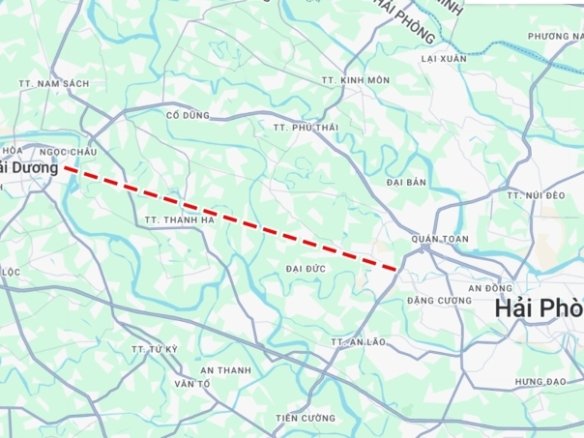The height and width of the screenshot is (438, 584).
Task: Click the Lại Xuân place label
Action: (x=444, y=58)
